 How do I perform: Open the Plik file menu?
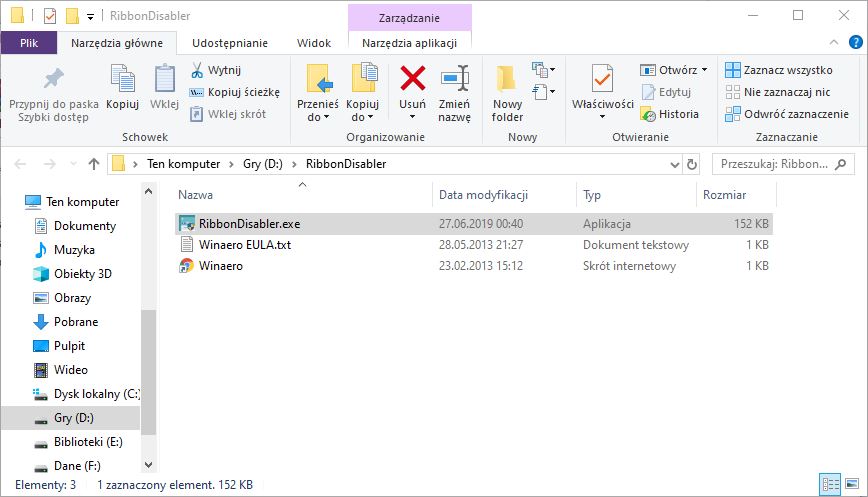[x=29, y=43]
